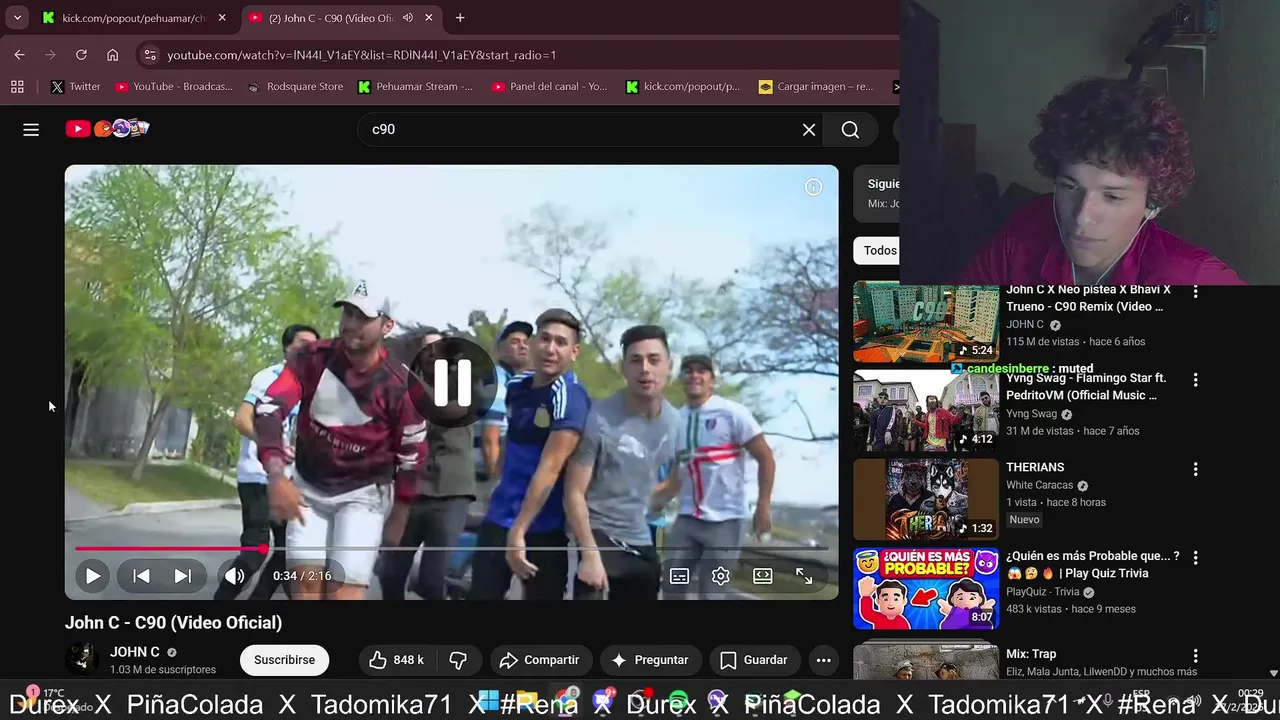Open options for C90 Remix video

click(x=1195, y=291)
